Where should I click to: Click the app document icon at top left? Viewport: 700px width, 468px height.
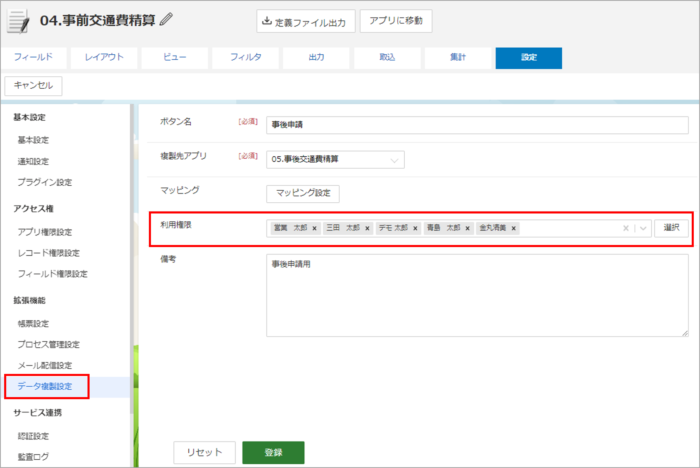click(18, 21)
